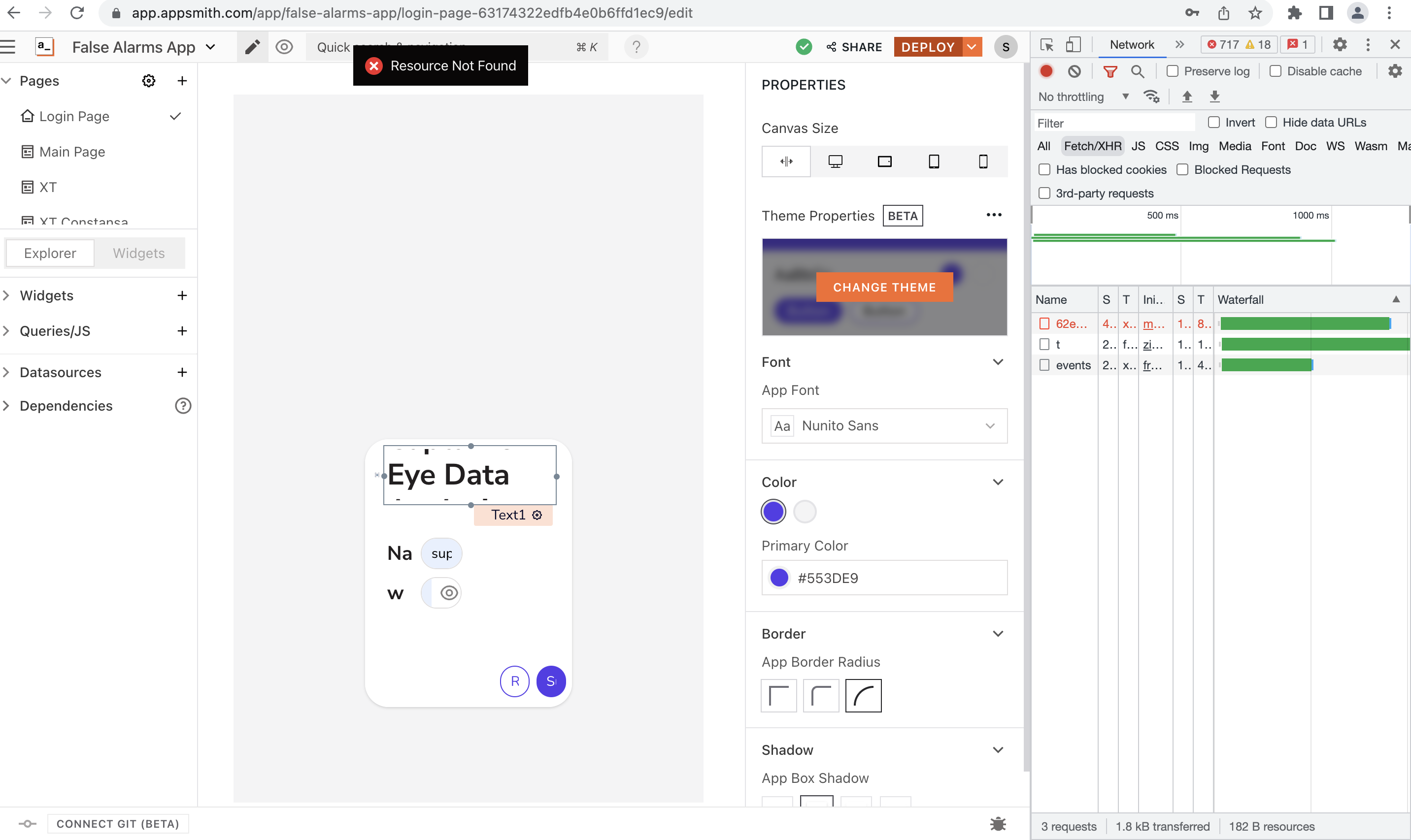Collapse the Color properties section

click(x=998, y=482)
